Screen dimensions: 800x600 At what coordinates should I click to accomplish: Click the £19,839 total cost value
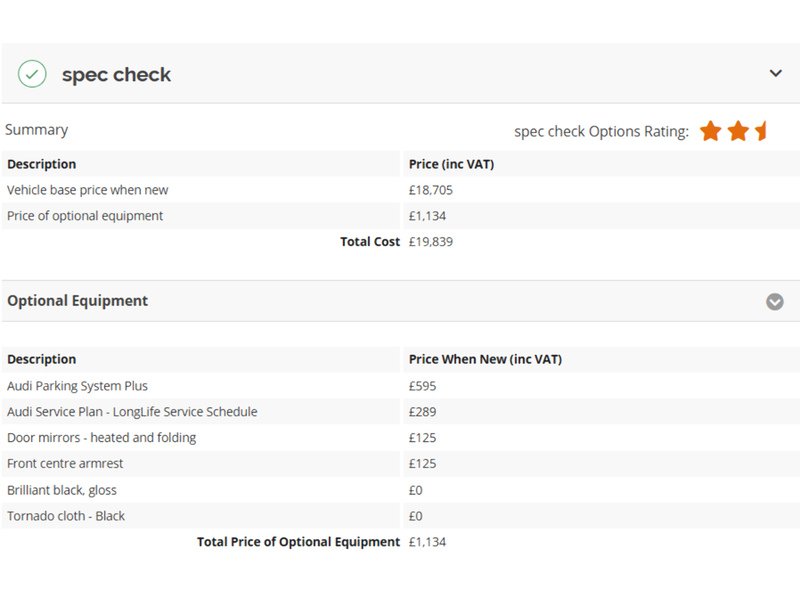(431, 242)
